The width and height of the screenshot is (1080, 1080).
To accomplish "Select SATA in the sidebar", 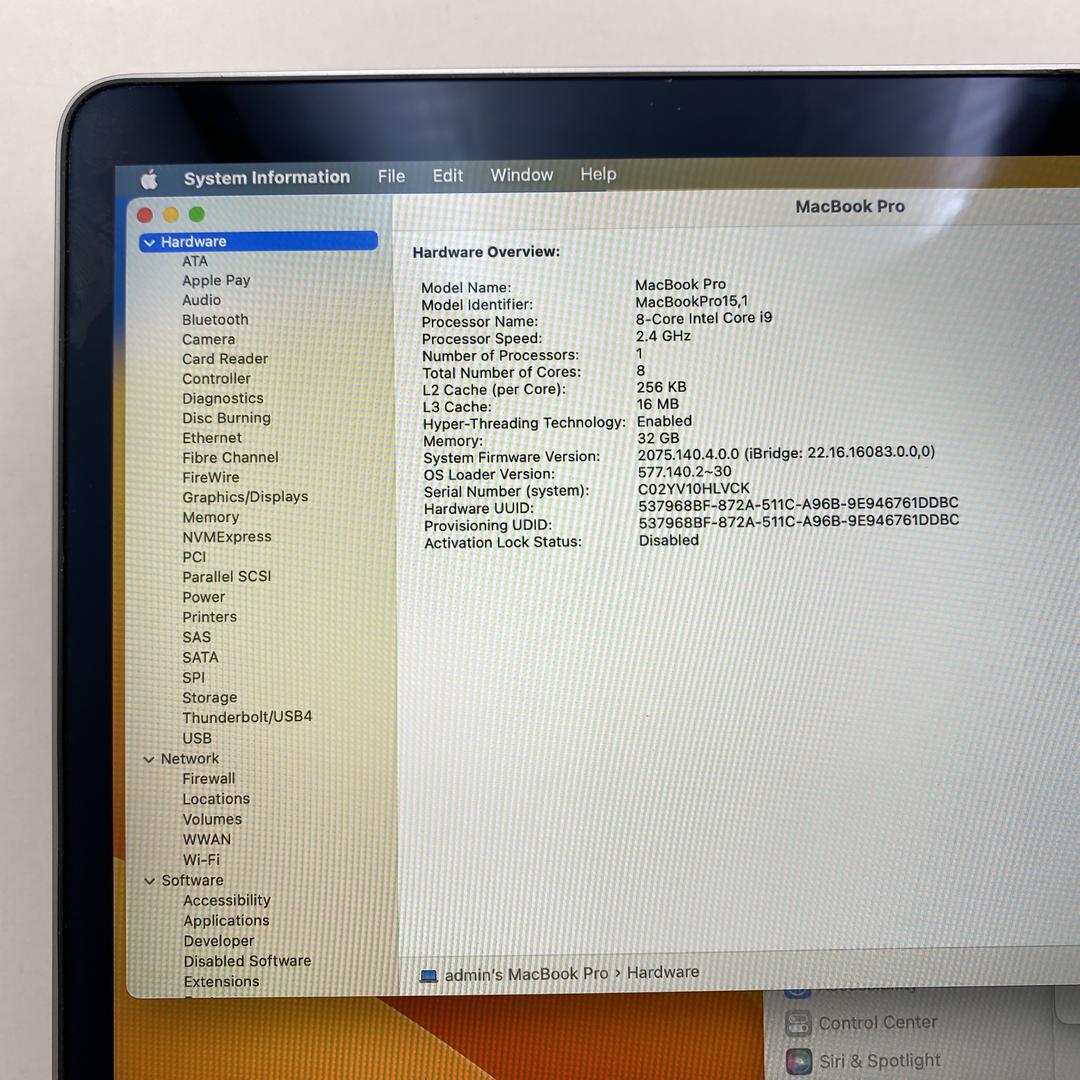I will coord(200,658).
